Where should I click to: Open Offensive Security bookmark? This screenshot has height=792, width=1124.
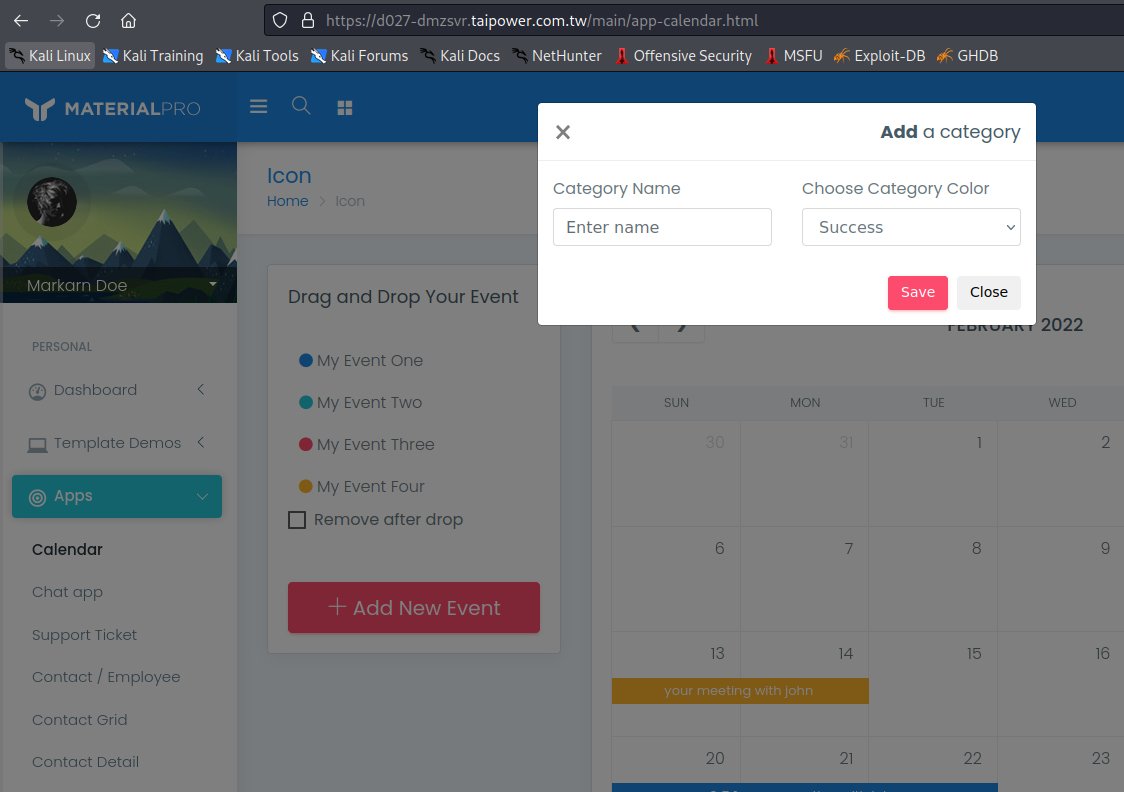(683, 56)
